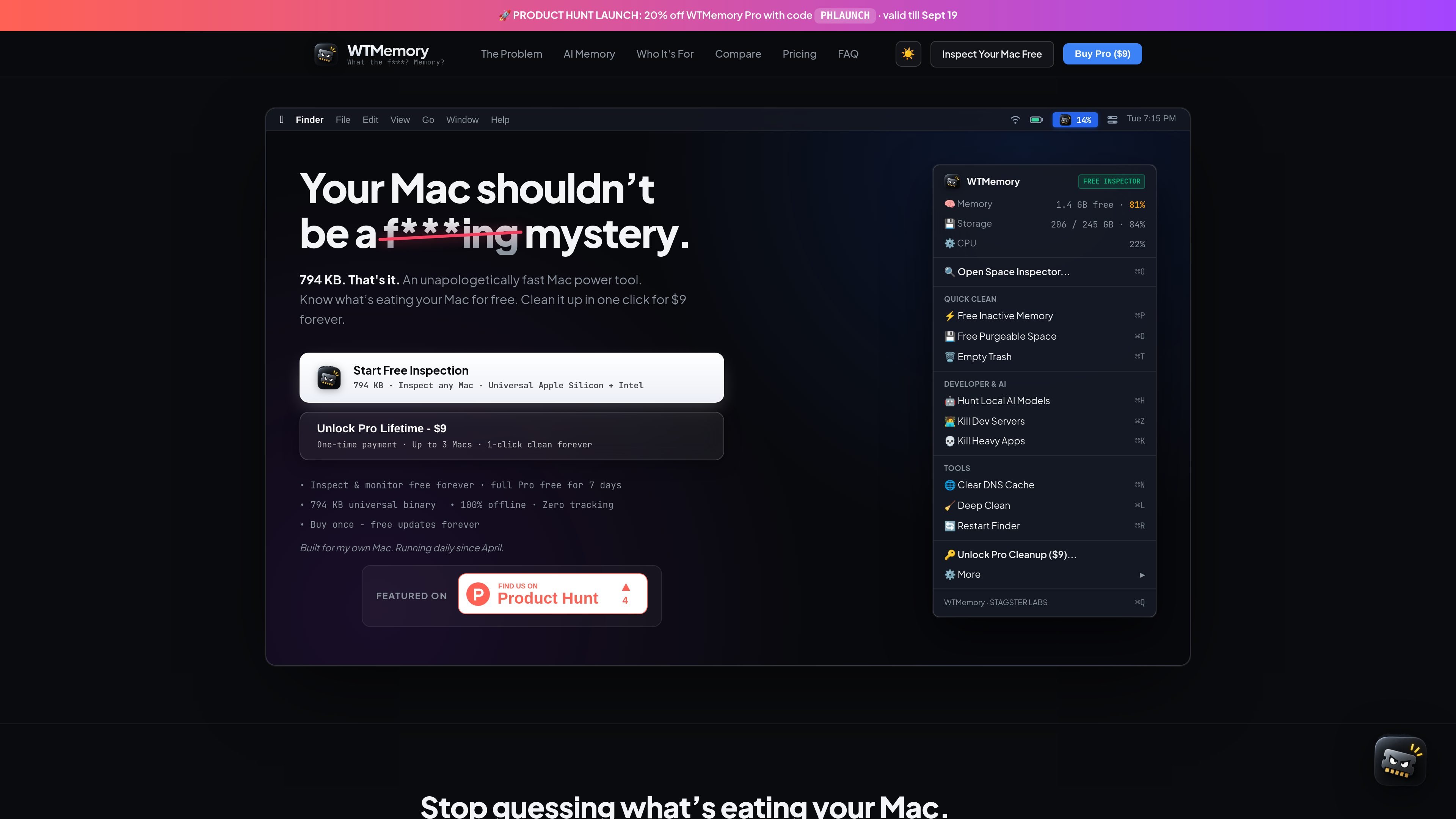The image size is (1456, 819).
Task: Click the gear icon beside CPU
Action: coord(949,243)
